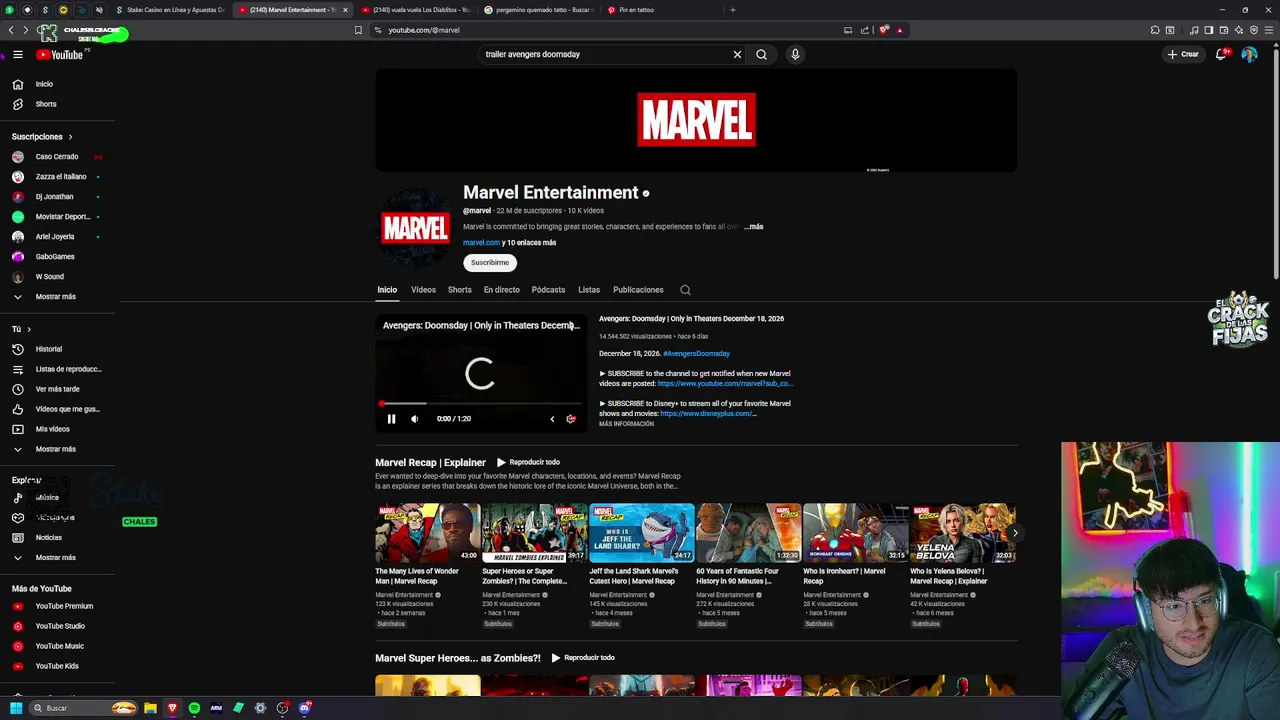The width and height of the screenshot is (1280, 720).
Task: Expand the Suscripciones section
Action: click(42, 137)
